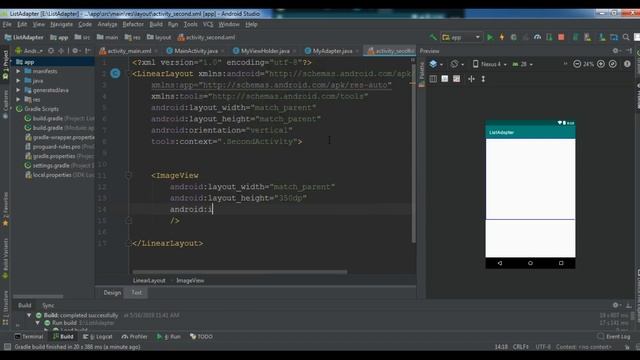Open the Logcat tool window button
This screenshot has height=360, width=640.
(98, 337)
